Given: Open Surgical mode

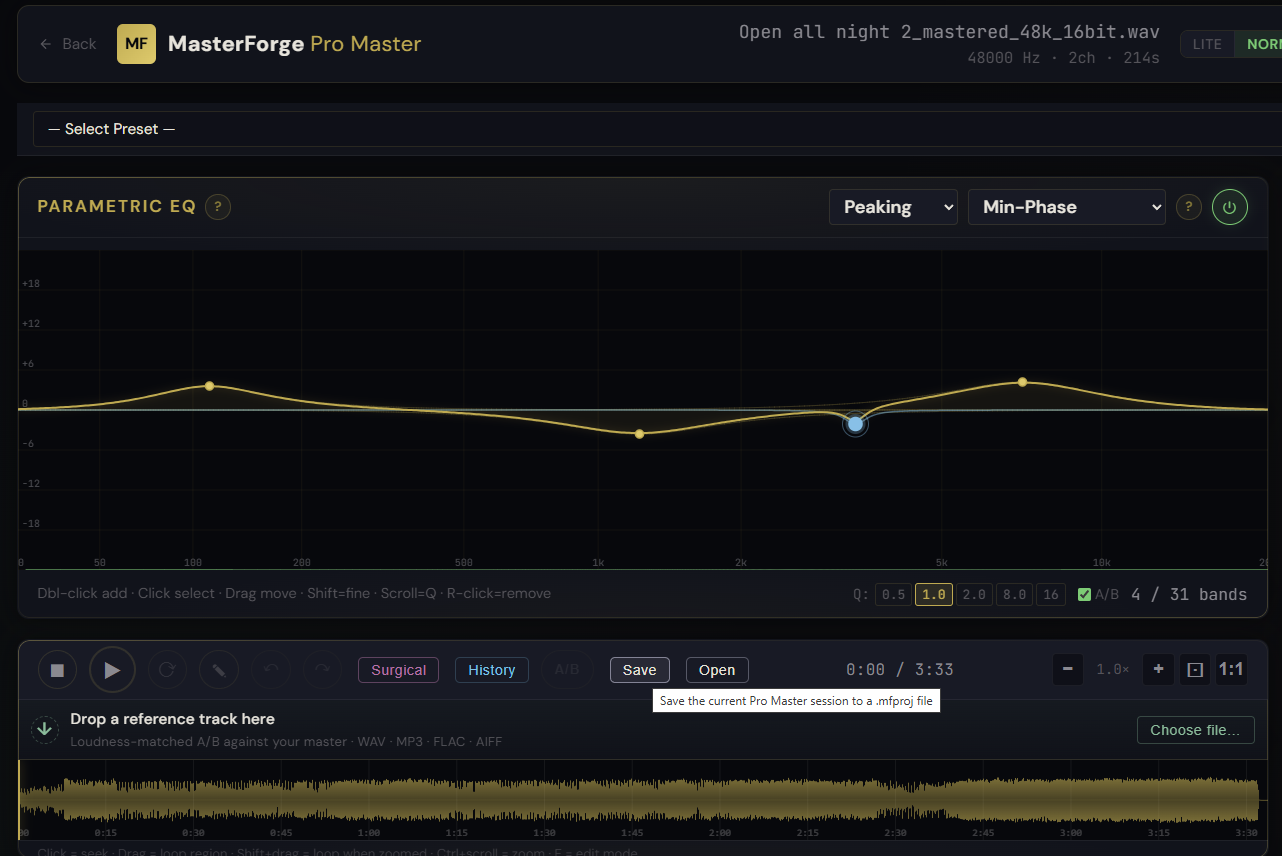Looking at the screenshot, I should point(398,670).
